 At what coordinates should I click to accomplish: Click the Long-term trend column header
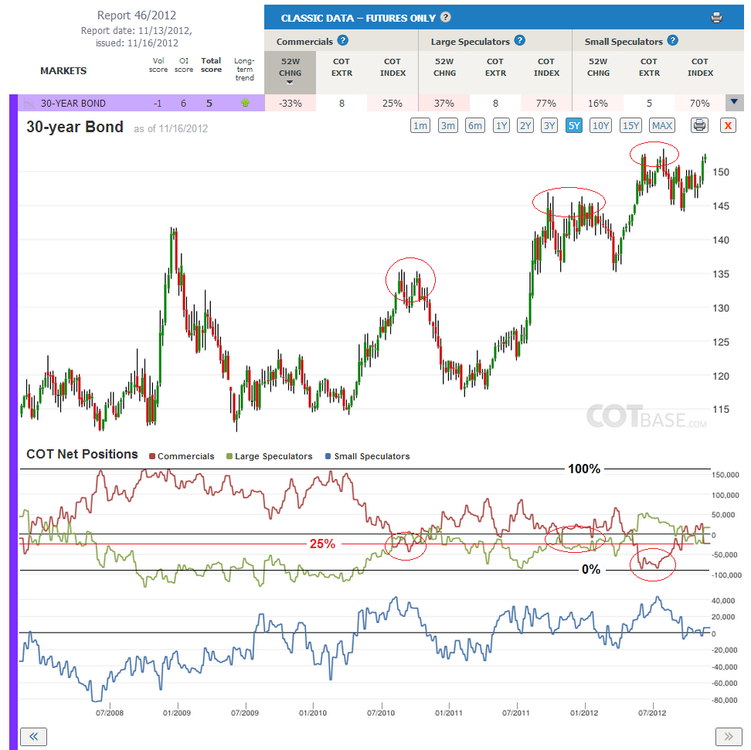pyautogui.click(x=244, y=69)
